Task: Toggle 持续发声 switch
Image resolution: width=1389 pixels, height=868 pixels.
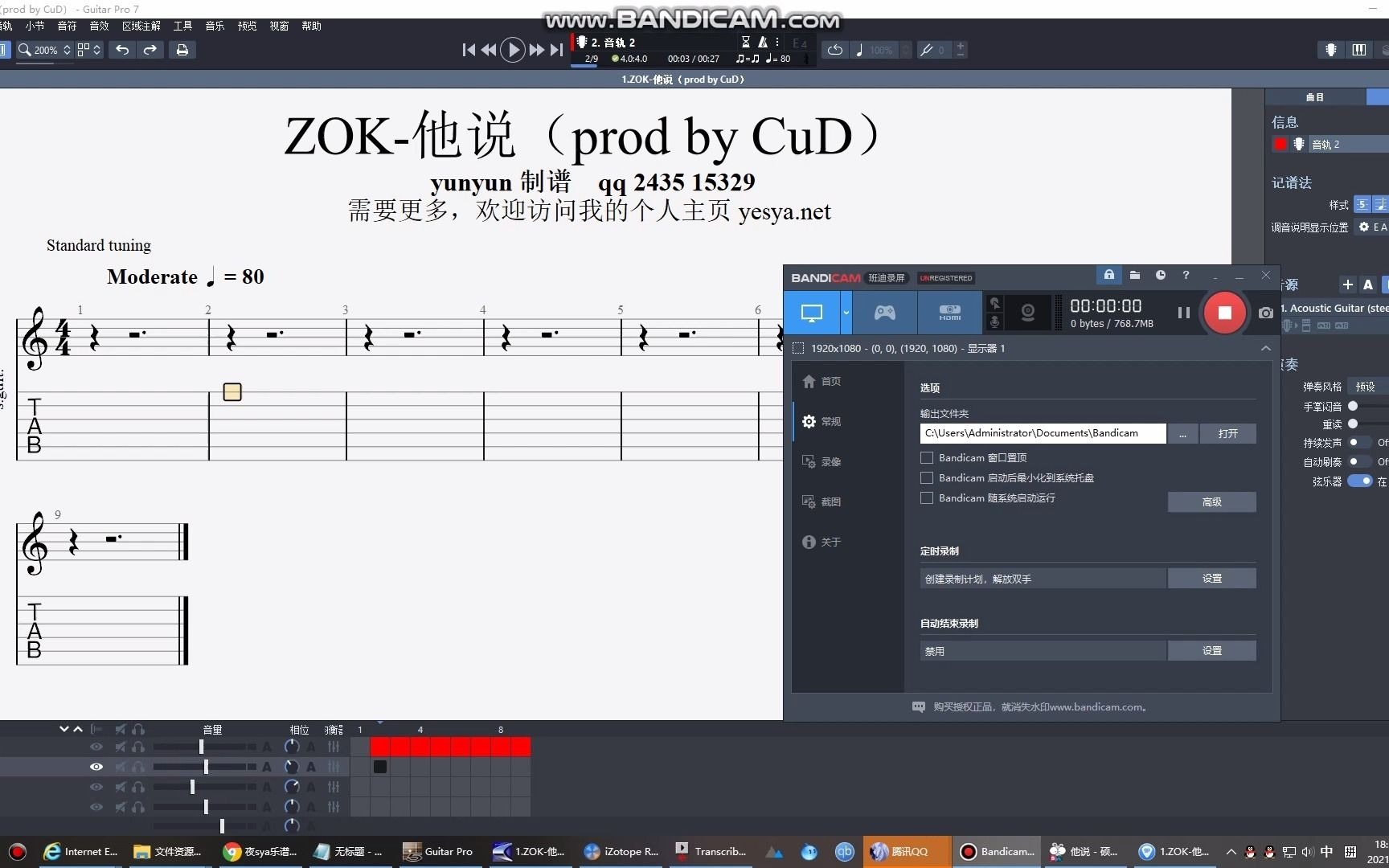Action: (x=1359, y=442)
